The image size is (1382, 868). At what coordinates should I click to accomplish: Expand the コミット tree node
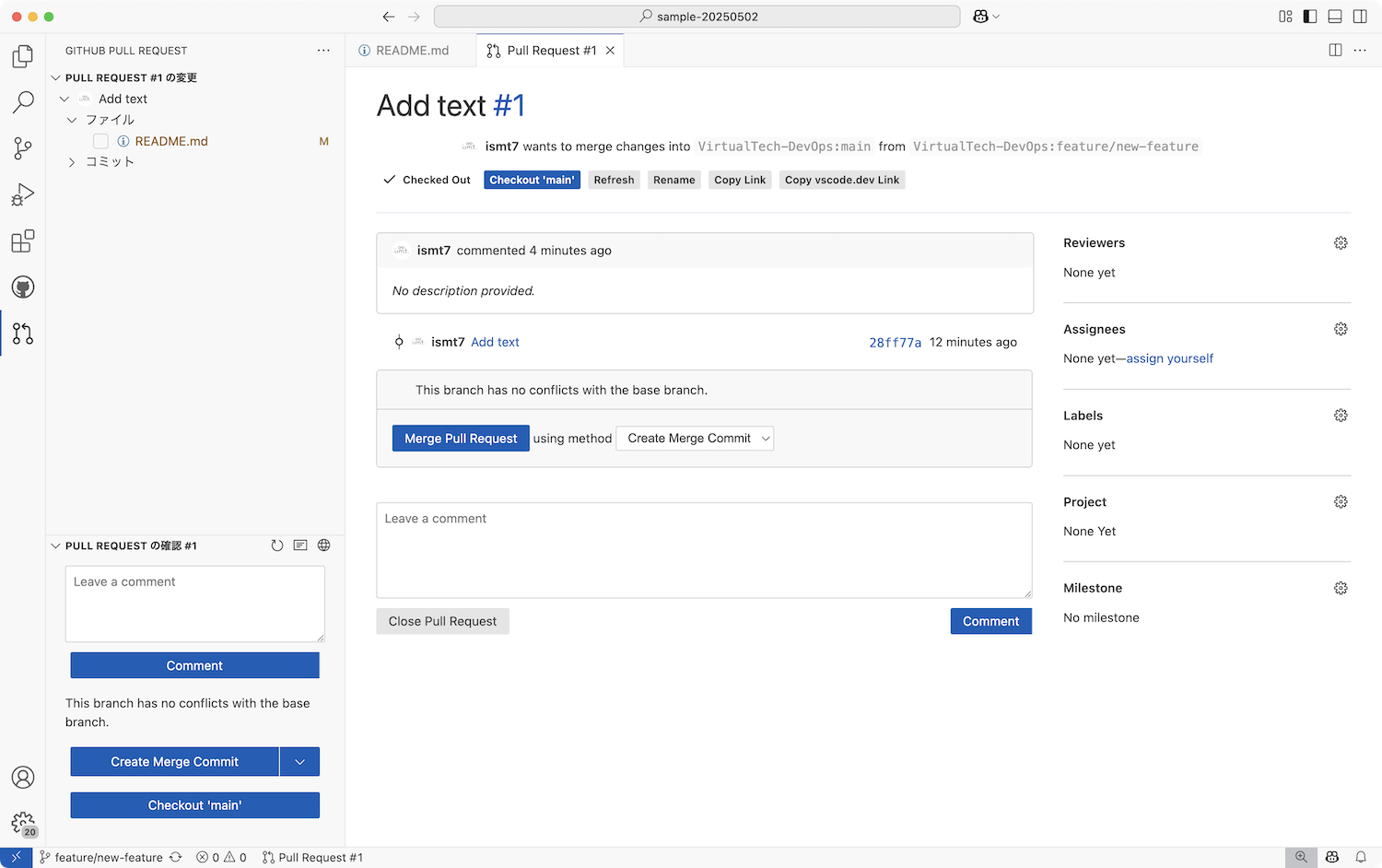pyautogui.click(x=73, y=162)
